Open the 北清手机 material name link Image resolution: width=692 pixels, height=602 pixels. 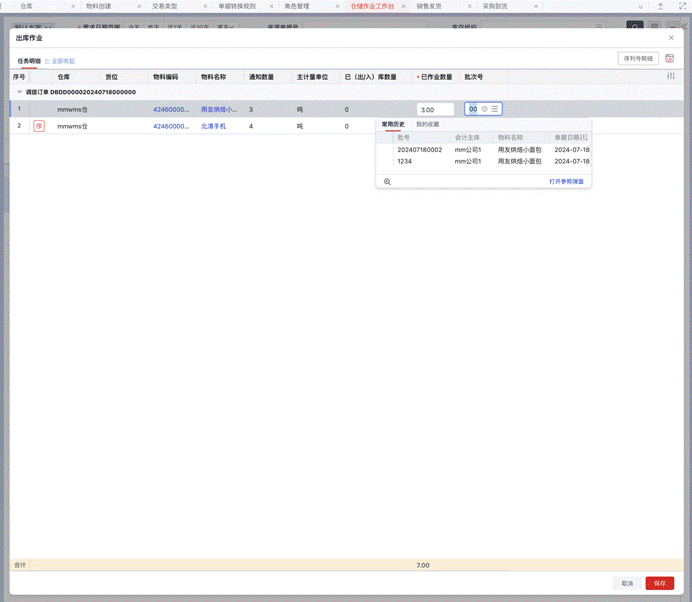coord(214,127)
